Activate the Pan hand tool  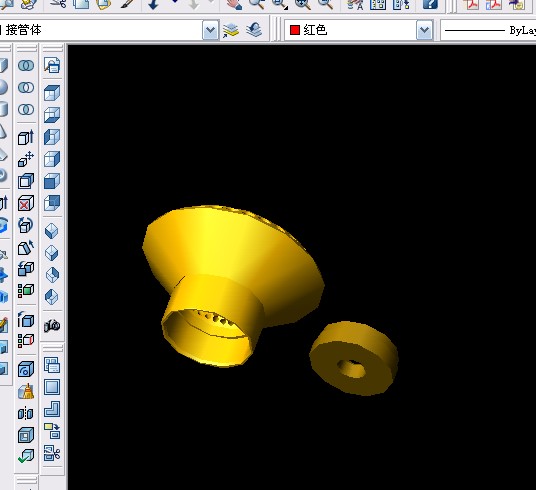click(x=234, y=4)
